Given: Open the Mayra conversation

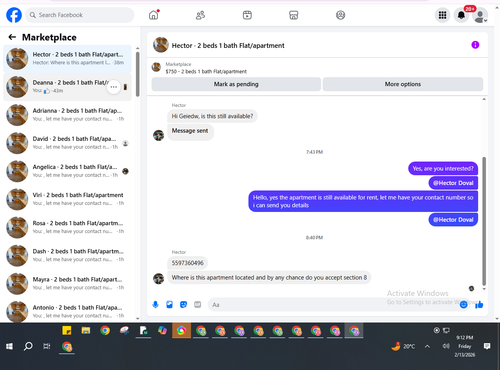Looking at the screenshot, I should [67, 283].
